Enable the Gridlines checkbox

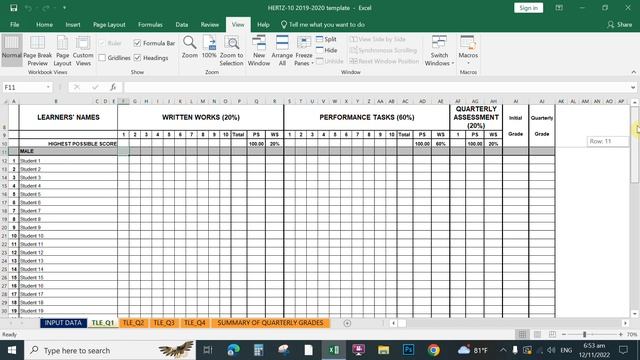click(102, 58)
